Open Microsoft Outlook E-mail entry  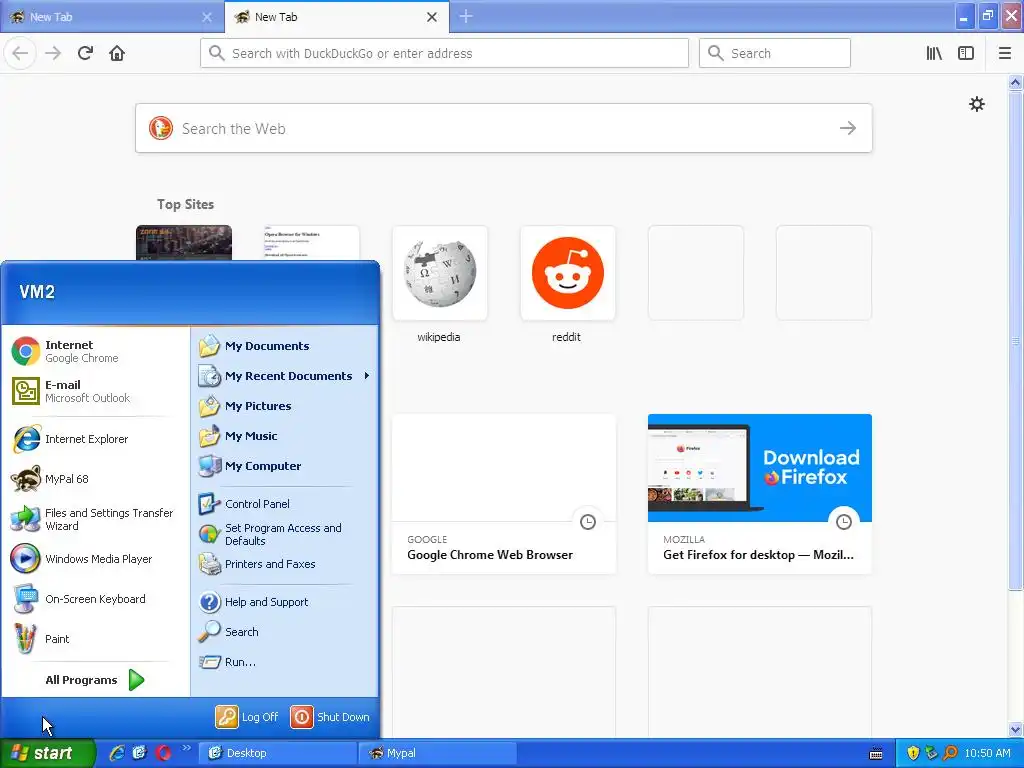pyautogui.click(x=95, y=391)
